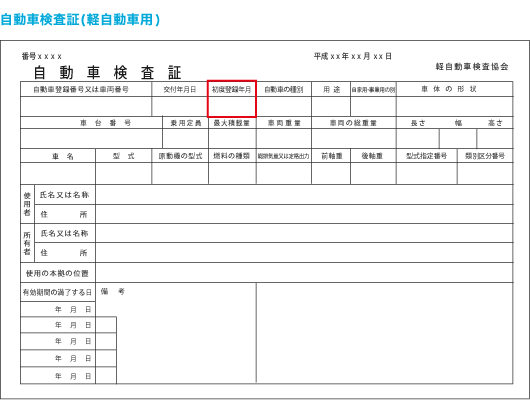530x400 pixels.
Task: Click the 用途 header cell
Action: point(331,89)
